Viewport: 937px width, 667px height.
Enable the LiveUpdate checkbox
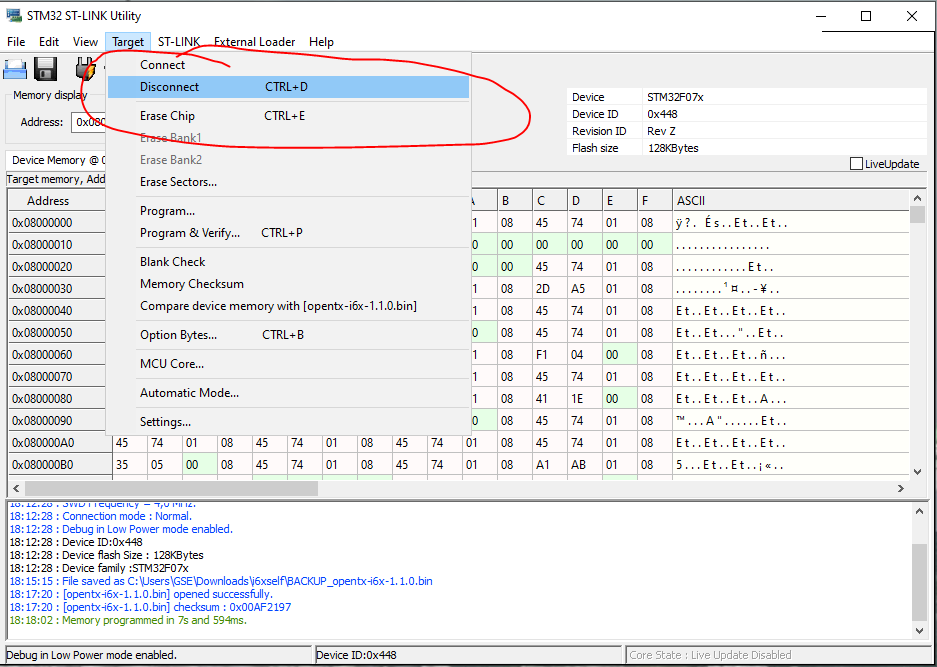click(x=856, y=164)
